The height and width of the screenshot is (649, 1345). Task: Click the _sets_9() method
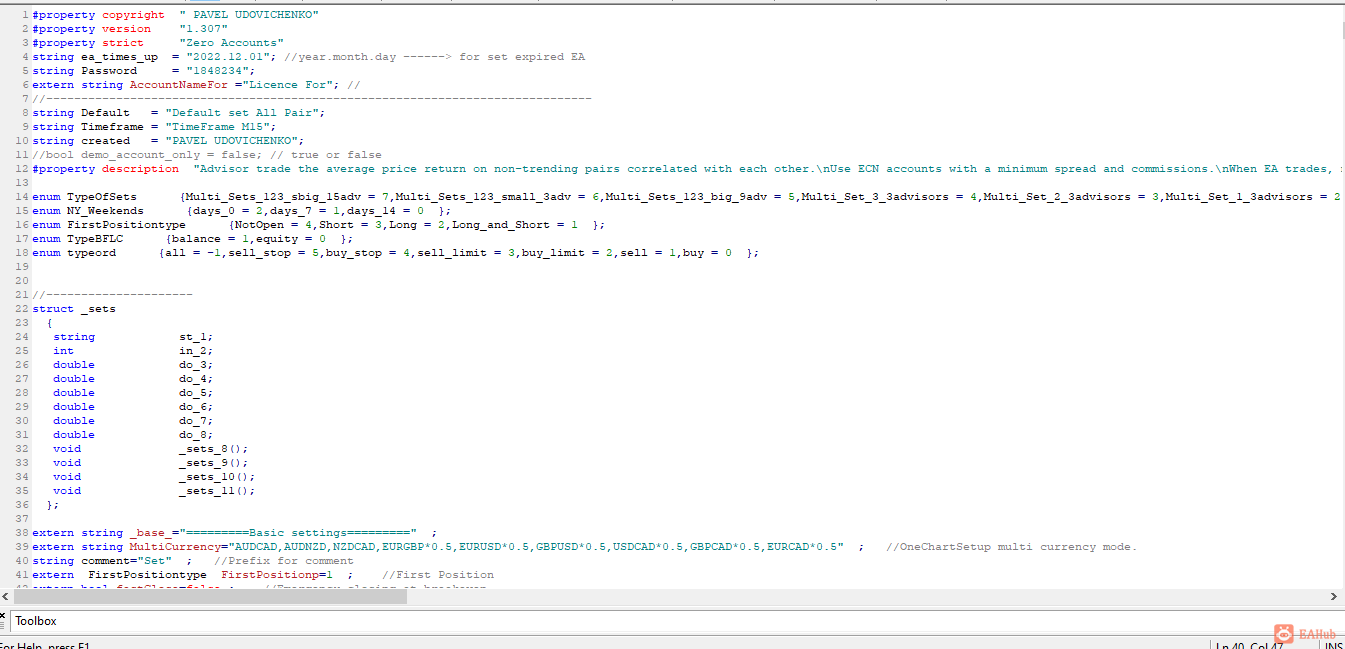214,463
